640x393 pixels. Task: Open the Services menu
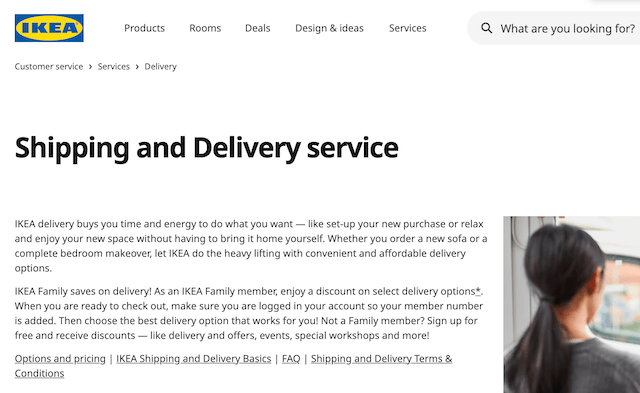point(407,28)
